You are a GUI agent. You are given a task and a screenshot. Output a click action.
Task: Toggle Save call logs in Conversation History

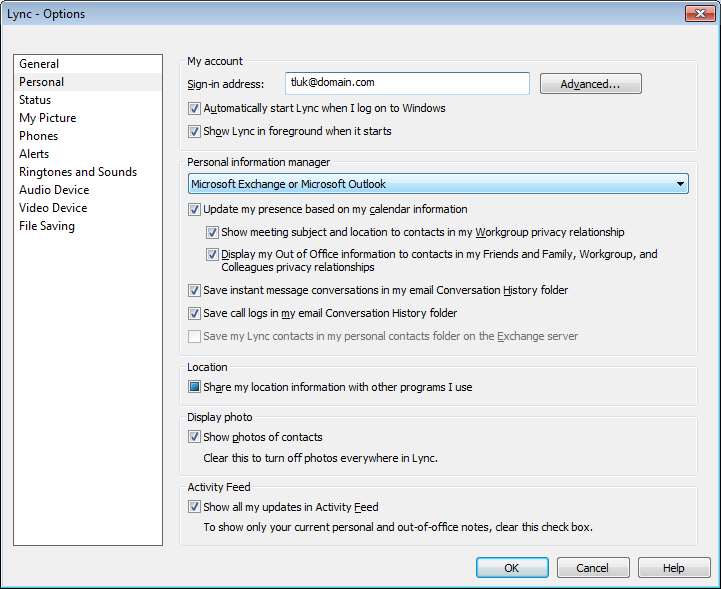click(194, 314)
